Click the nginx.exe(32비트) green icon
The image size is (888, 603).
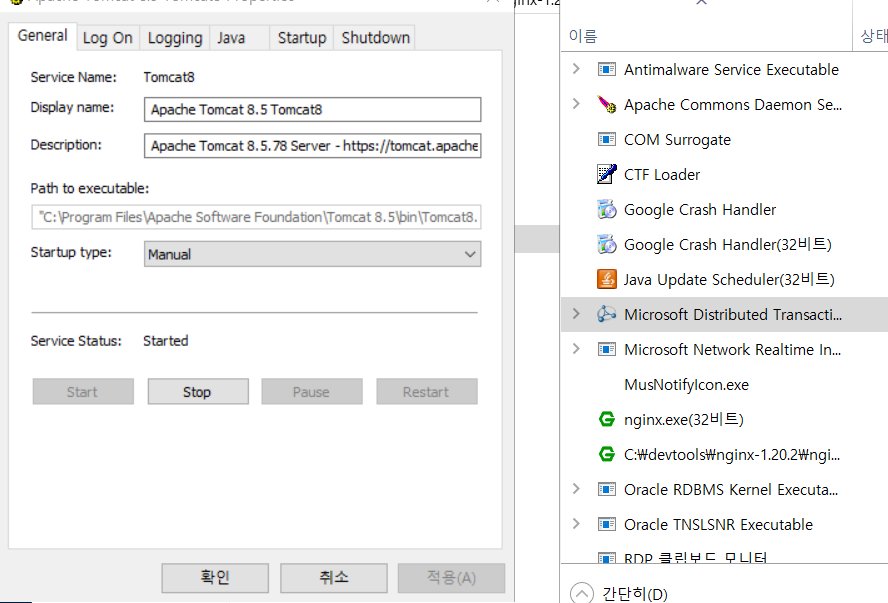607,420
